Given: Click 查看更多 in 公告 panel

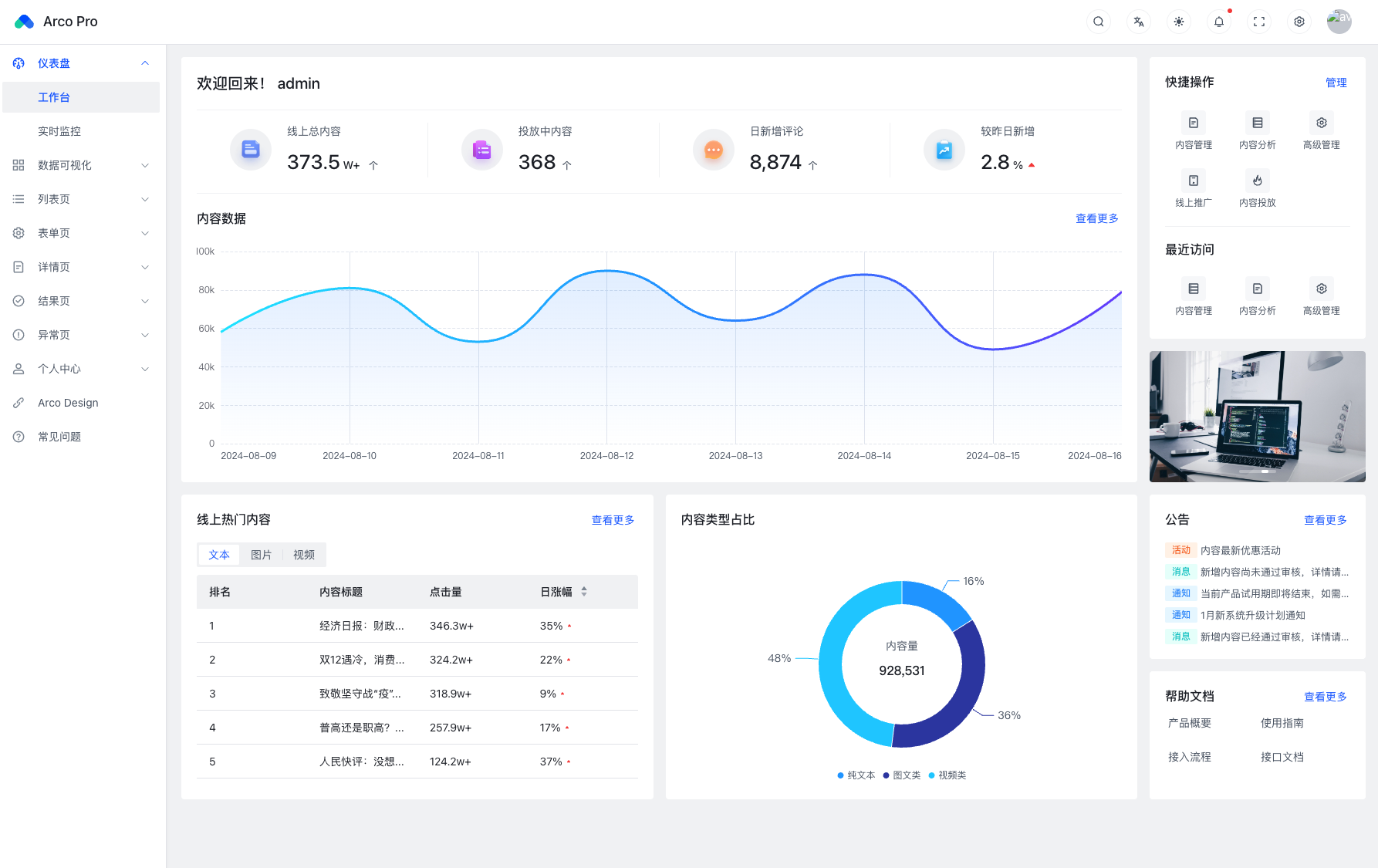Looking at the screenshot, I should [1326, 520].
